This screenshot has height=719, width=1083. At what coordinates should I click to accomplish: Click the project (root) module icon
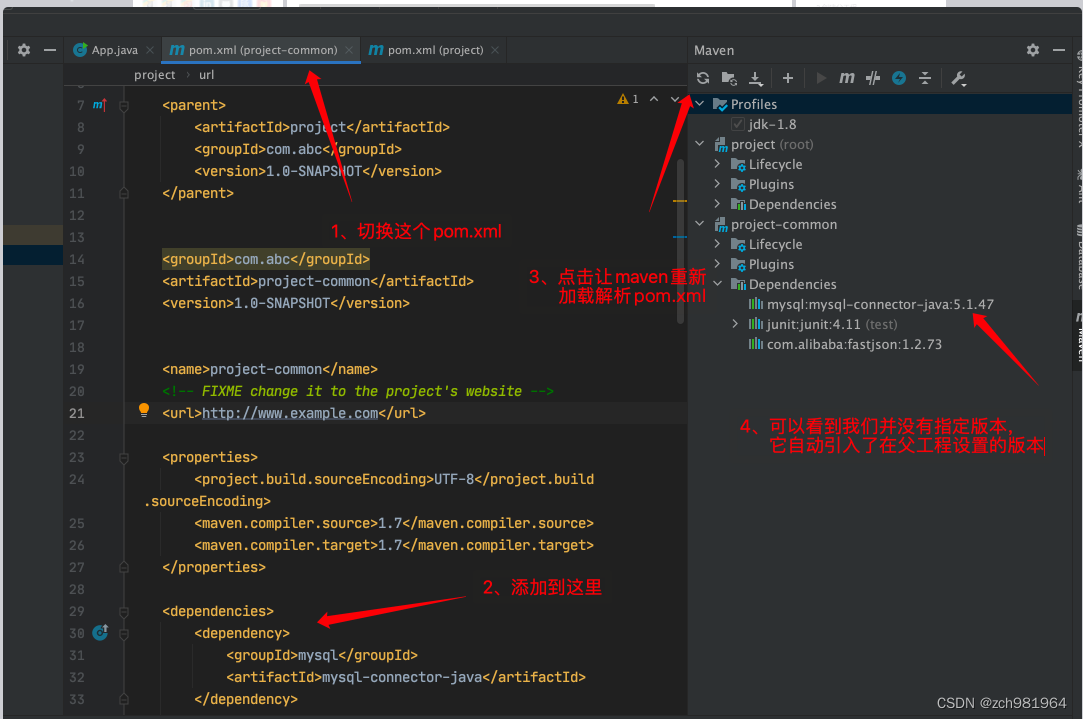click(721, 144)
